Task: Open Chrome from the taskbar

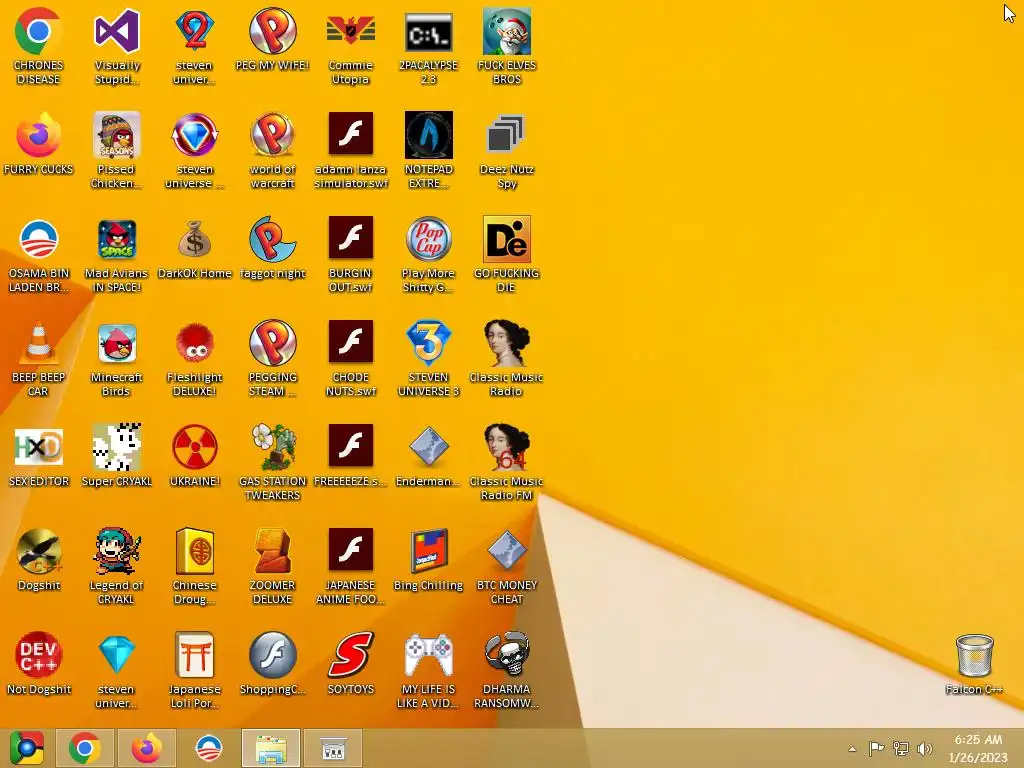Action: click(x=85, y=748)
